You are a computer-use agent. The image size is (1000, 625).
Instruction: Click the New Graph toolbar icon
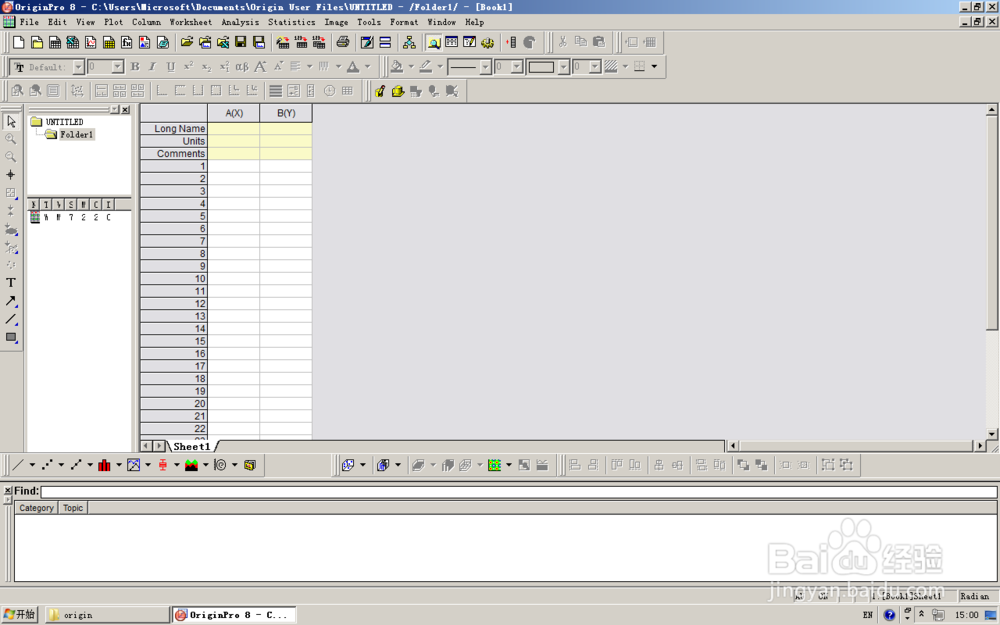pyautogui.click(x=91, y=43)
